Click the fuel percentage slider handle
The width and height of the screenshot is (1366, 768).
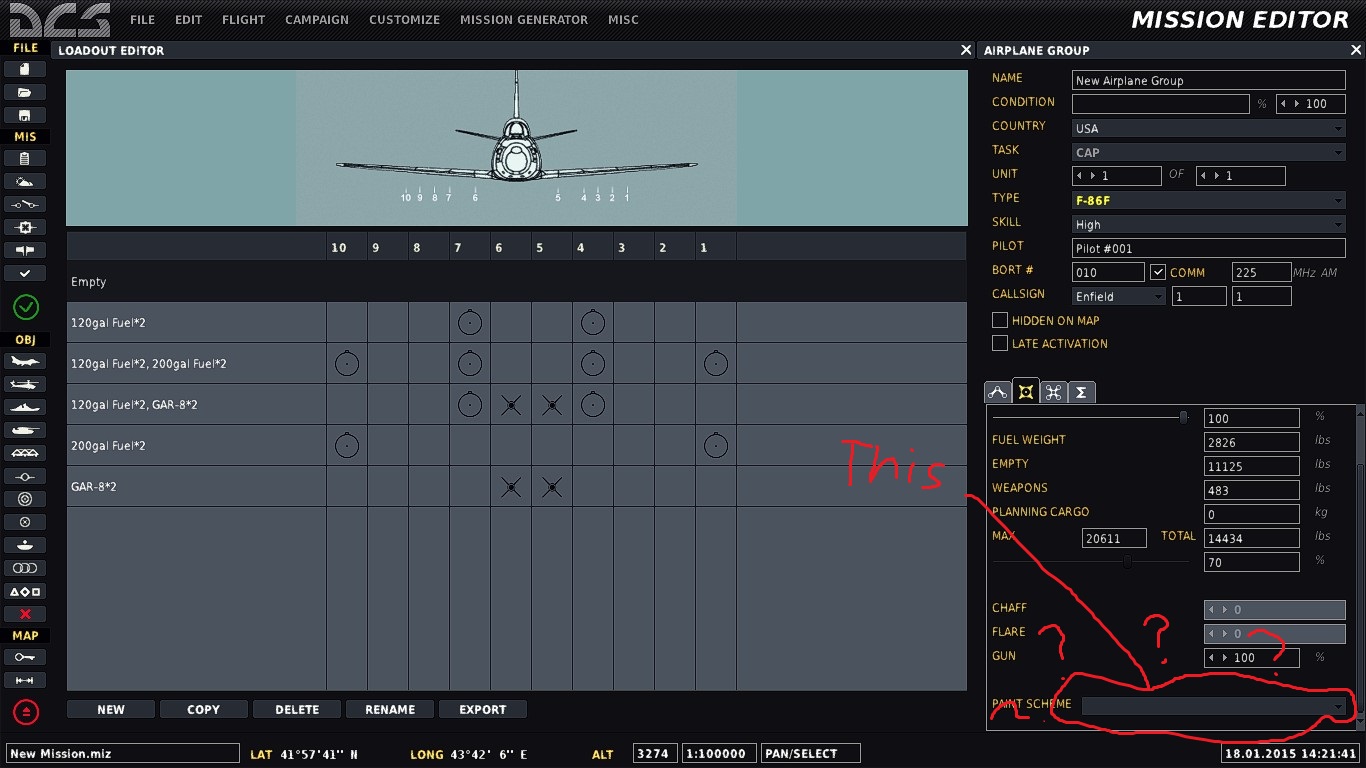coord(1184,417)
